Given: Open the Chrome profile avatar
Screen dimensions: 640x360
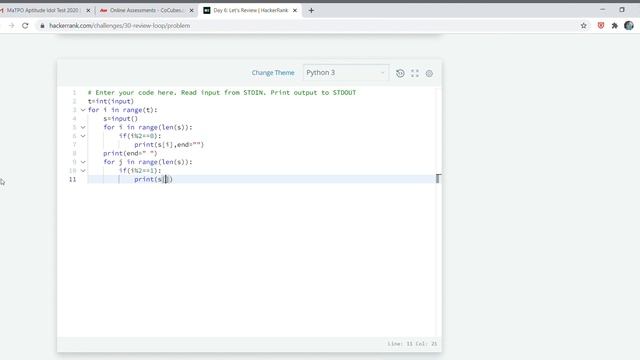Looking at the screenshot, I should point(629,25).
